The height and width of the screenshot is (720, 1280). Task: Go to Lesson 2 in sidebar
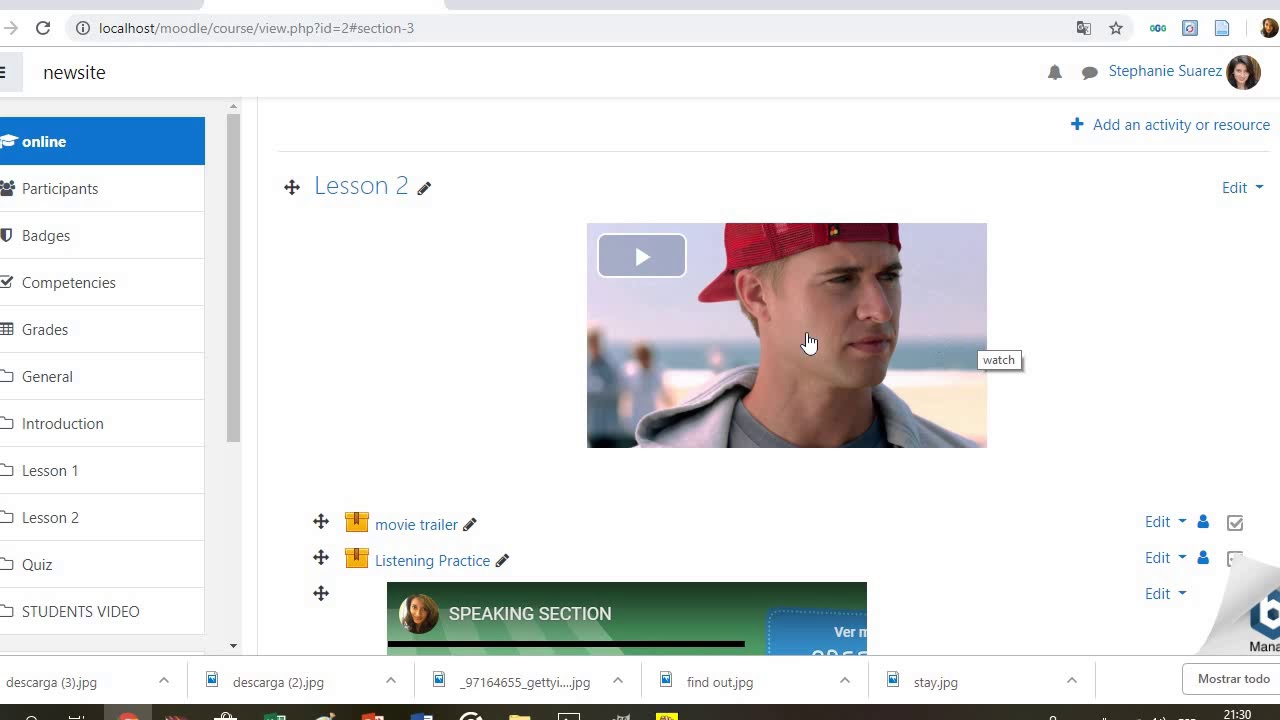pos(102,517)
